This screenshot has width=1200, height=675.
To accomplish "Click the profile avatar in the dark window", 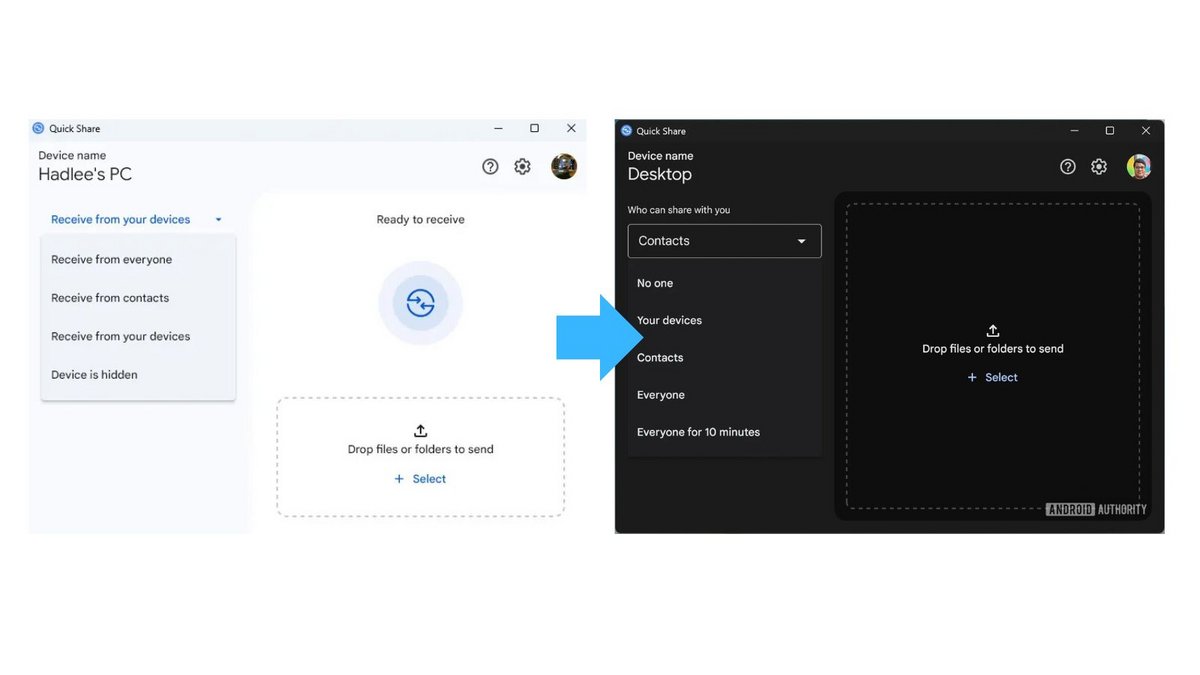I will click(x=1138, y=166).
